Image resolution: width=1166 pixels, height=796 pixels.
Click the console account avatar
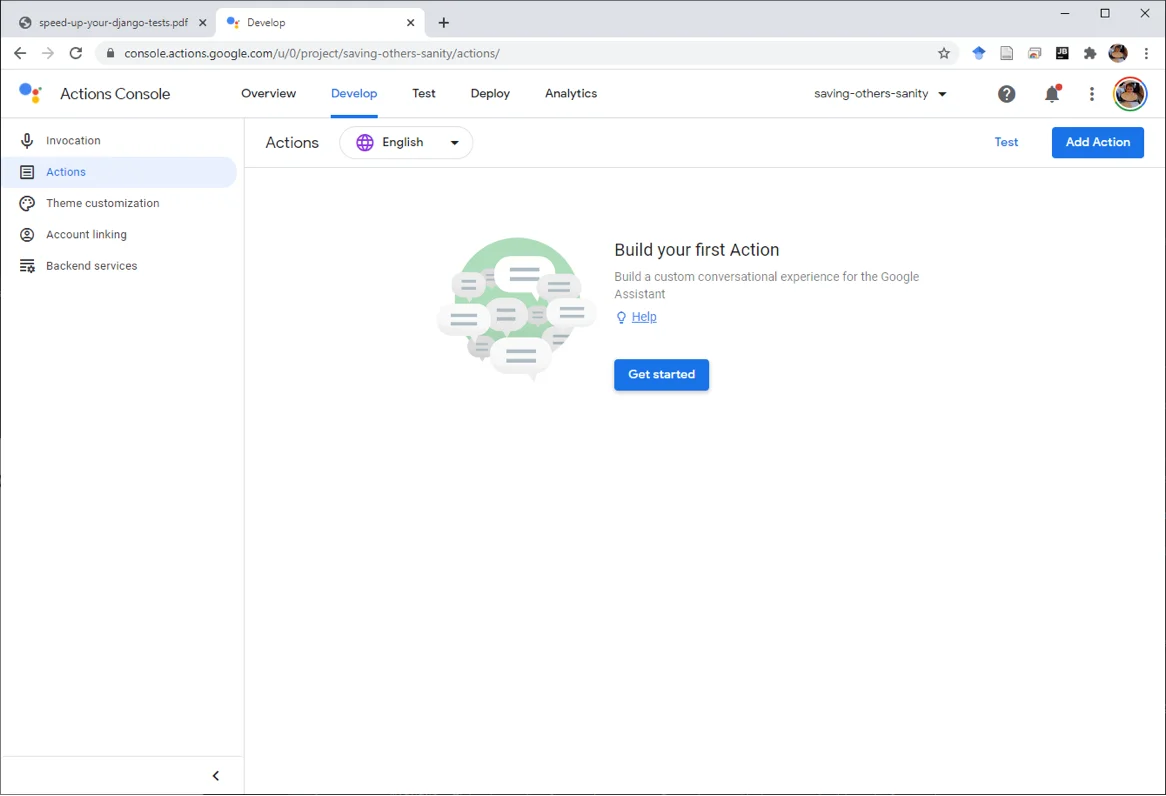coord(1130,94)
